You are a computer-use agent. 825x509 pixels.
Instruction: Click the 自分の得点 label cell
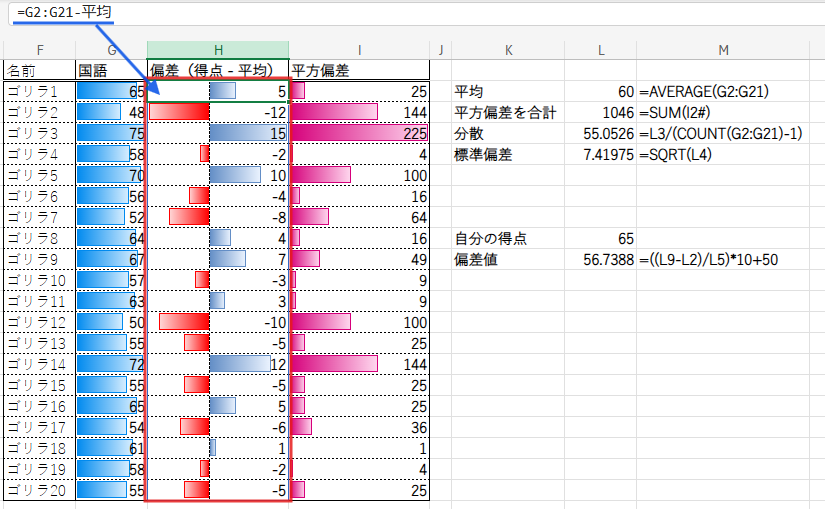click(x=508, y=238)
